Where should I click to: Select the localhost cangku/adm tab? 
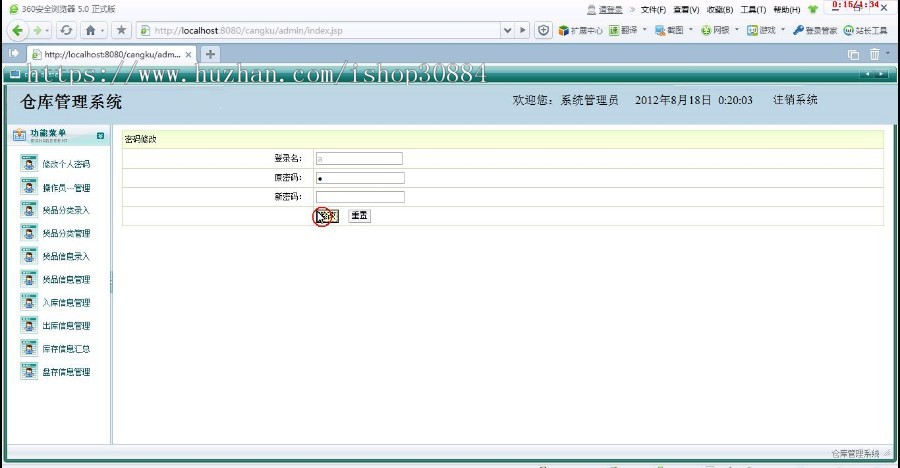click(112, 55)
